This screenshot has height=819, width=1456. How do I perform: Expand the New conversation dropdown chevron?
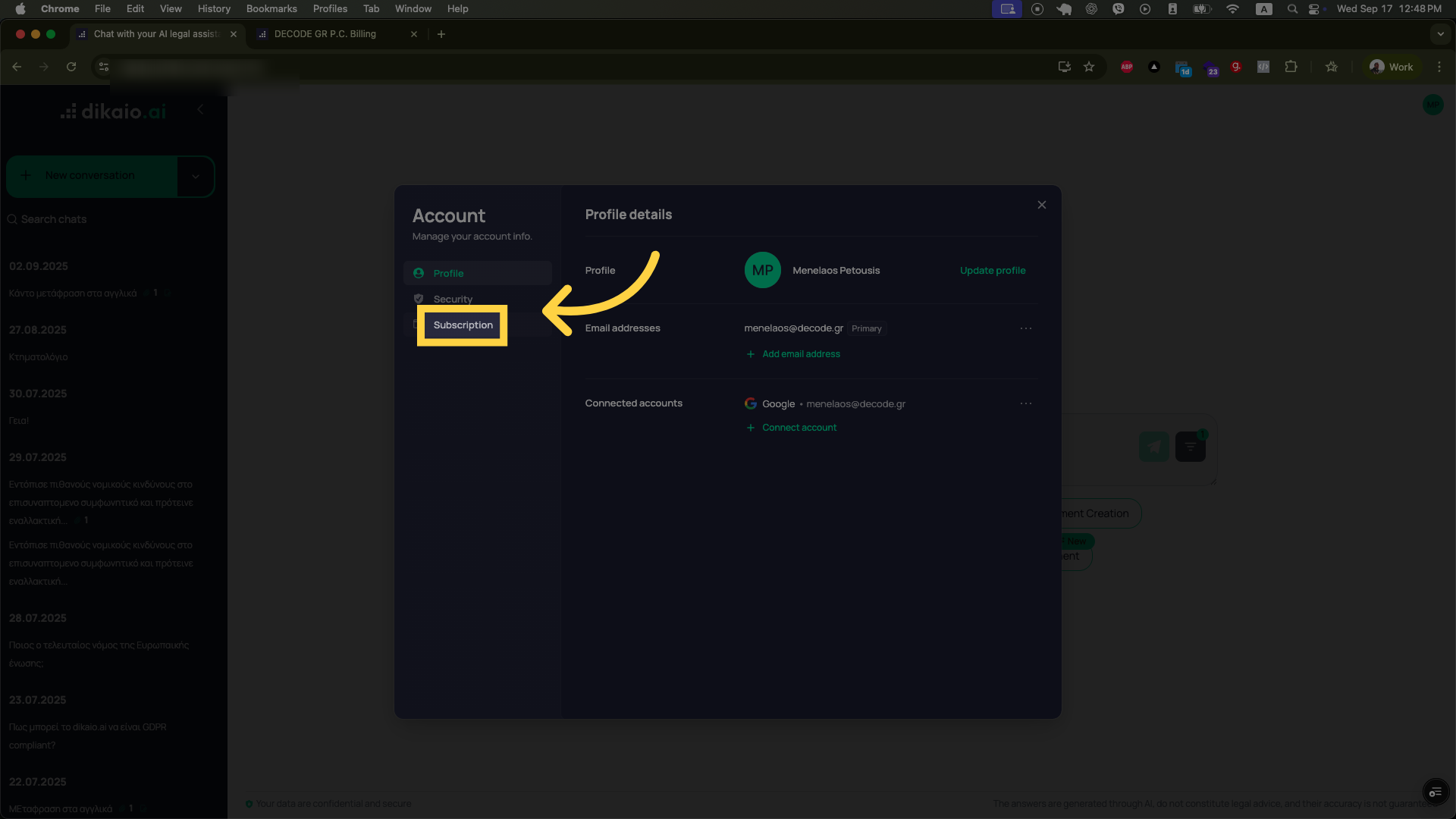pos(196,176)
